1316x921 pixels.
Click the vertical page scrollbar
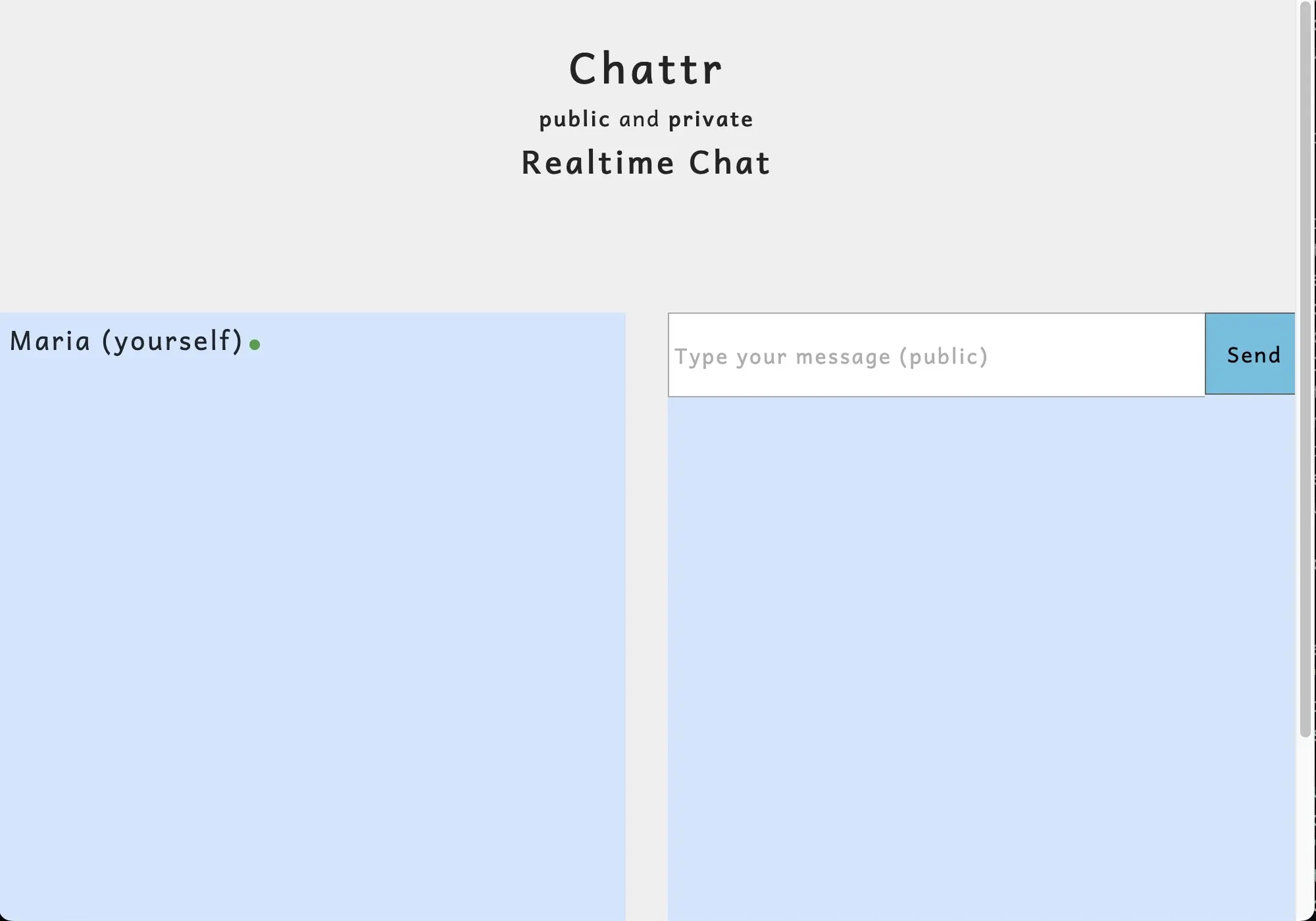pos(1305,368)
